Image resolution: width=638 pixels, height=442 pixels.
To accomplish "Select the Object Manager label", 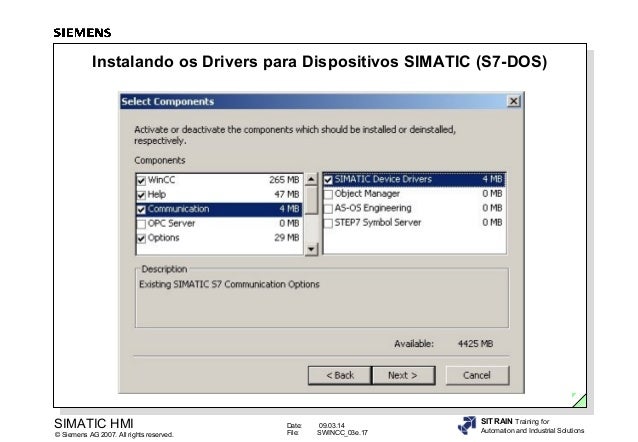I will [x=367, y=194].
